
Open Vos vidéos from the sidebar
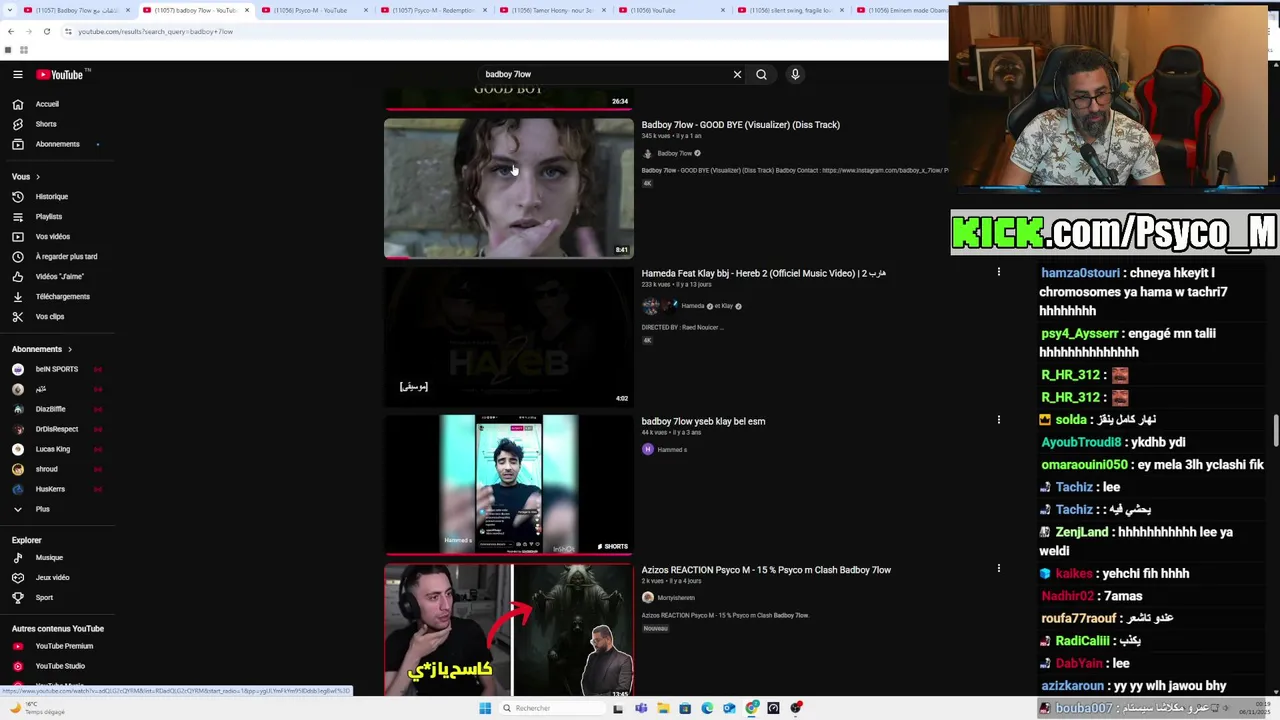pyautogui.click(x=55, y=236)
